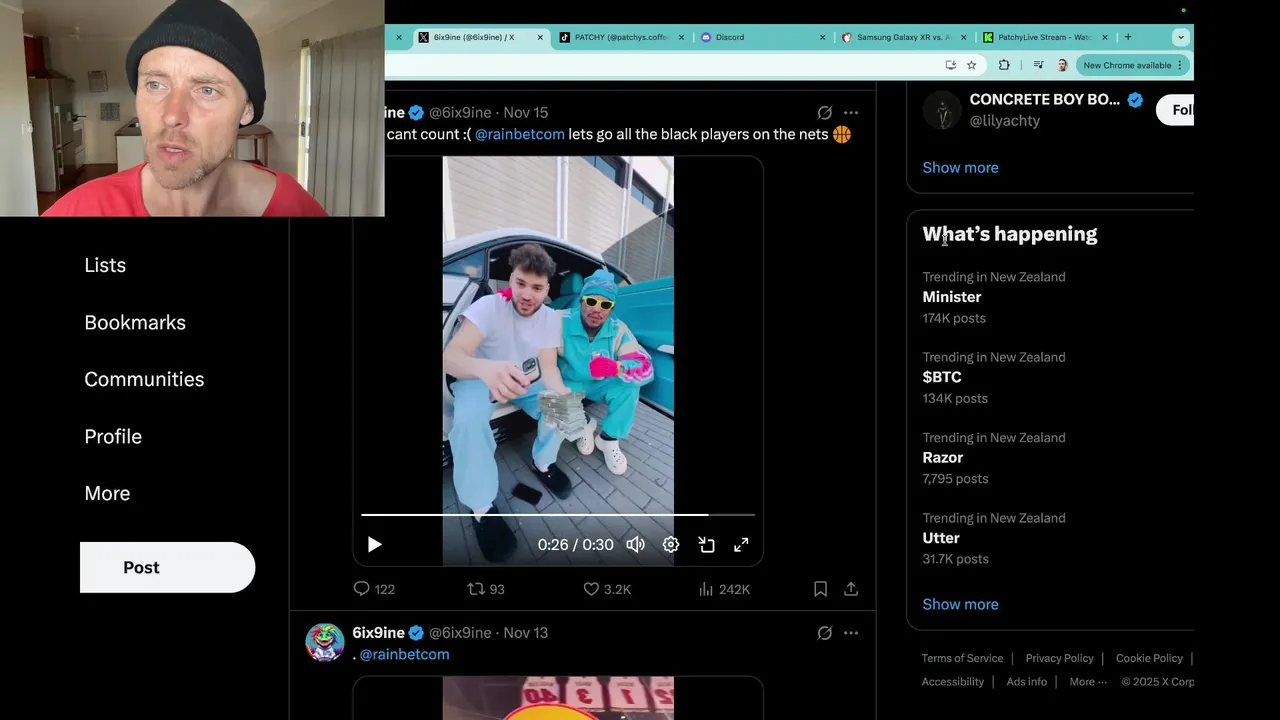
Task: Click @rainbetcom link in Nov 13 post
Action: coord(404,654)
